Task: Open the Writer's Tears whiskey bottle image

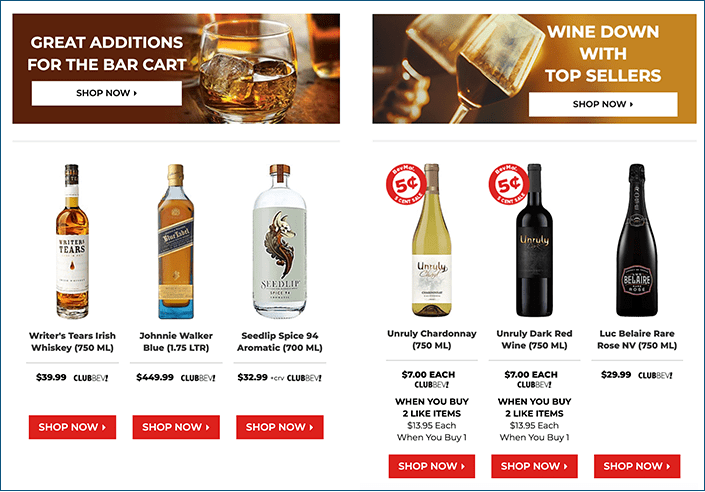Action: pos(72,242)
